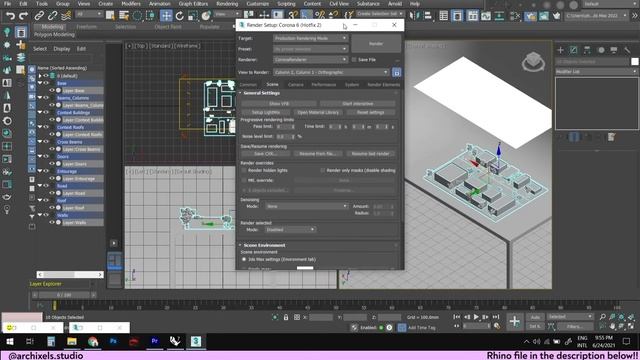Toggle selection lock padlock in status bar
This screenshot has height=360, width=640.
pyautogui.click(x=286, y=317)
